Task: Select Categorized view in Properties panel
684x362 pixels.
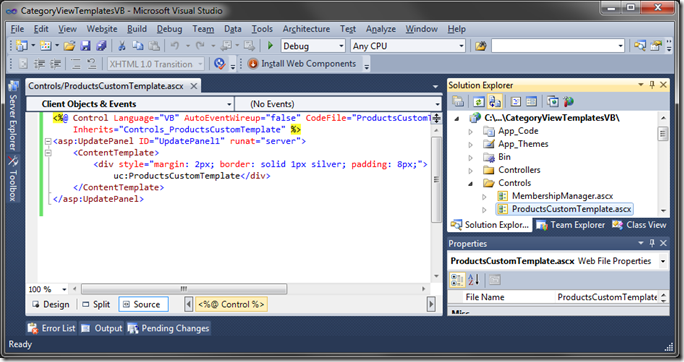Action: (x=457, y=280)
